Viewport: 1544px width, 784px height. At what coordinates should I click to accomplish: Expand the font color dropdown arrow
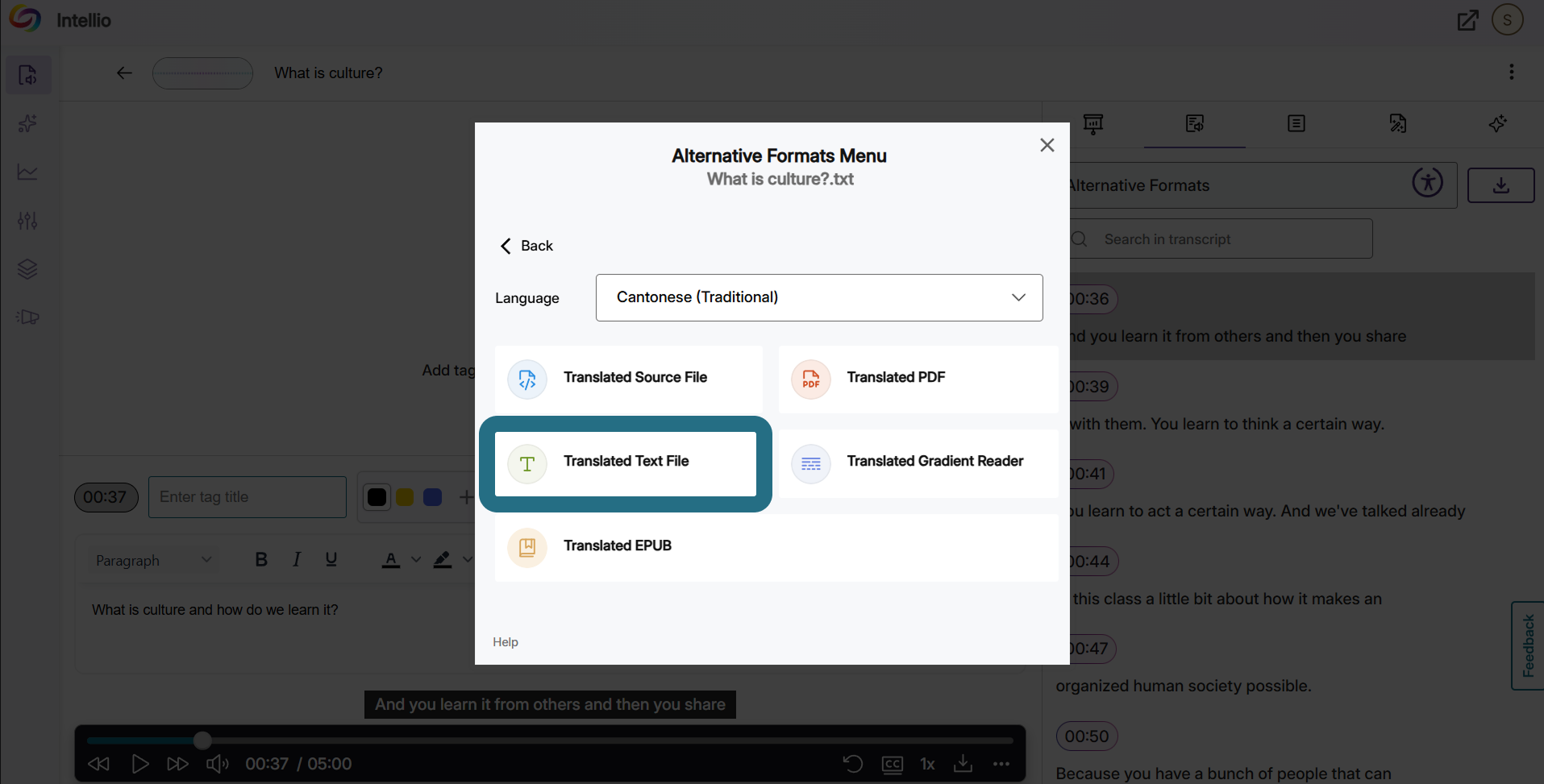(416, 559)
